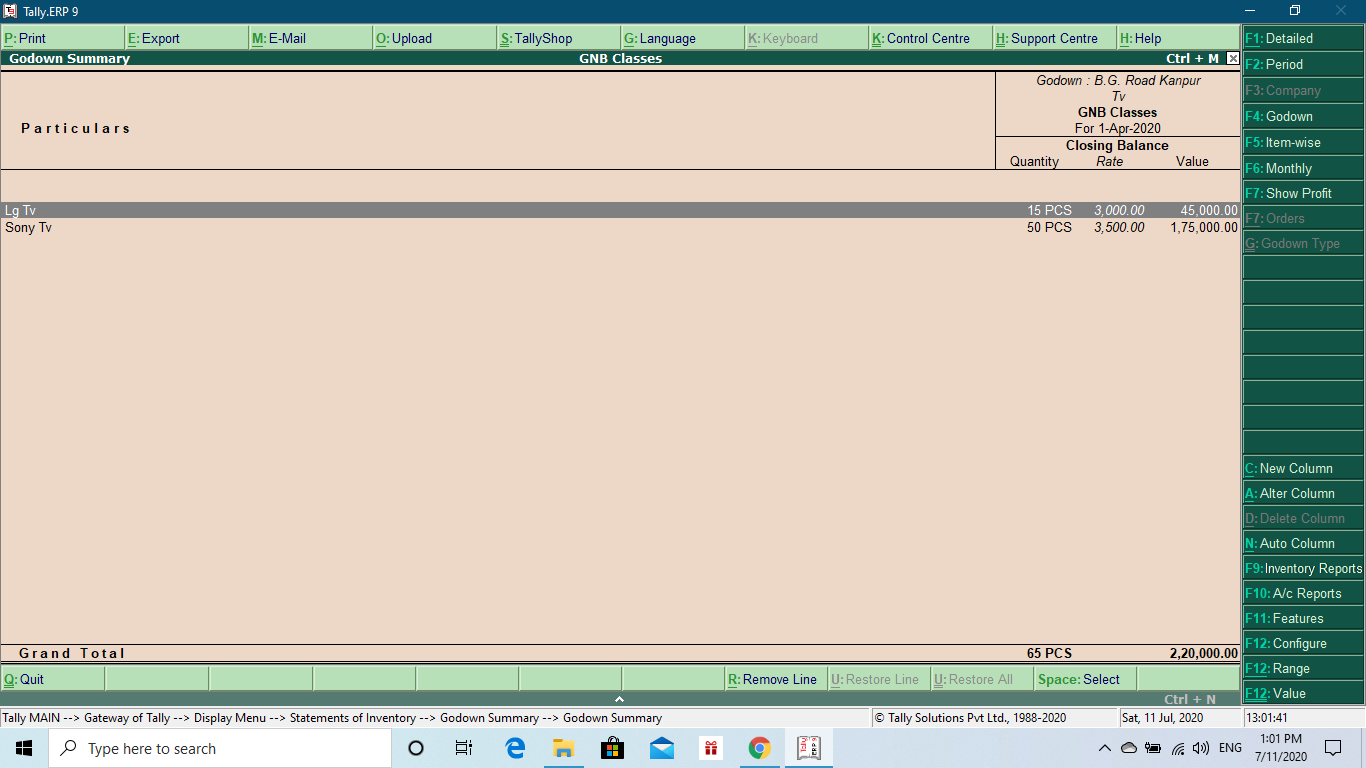1366x768 pixels.
Task: Click F7 Show Profit button
Action: (x=1303, y=193)
